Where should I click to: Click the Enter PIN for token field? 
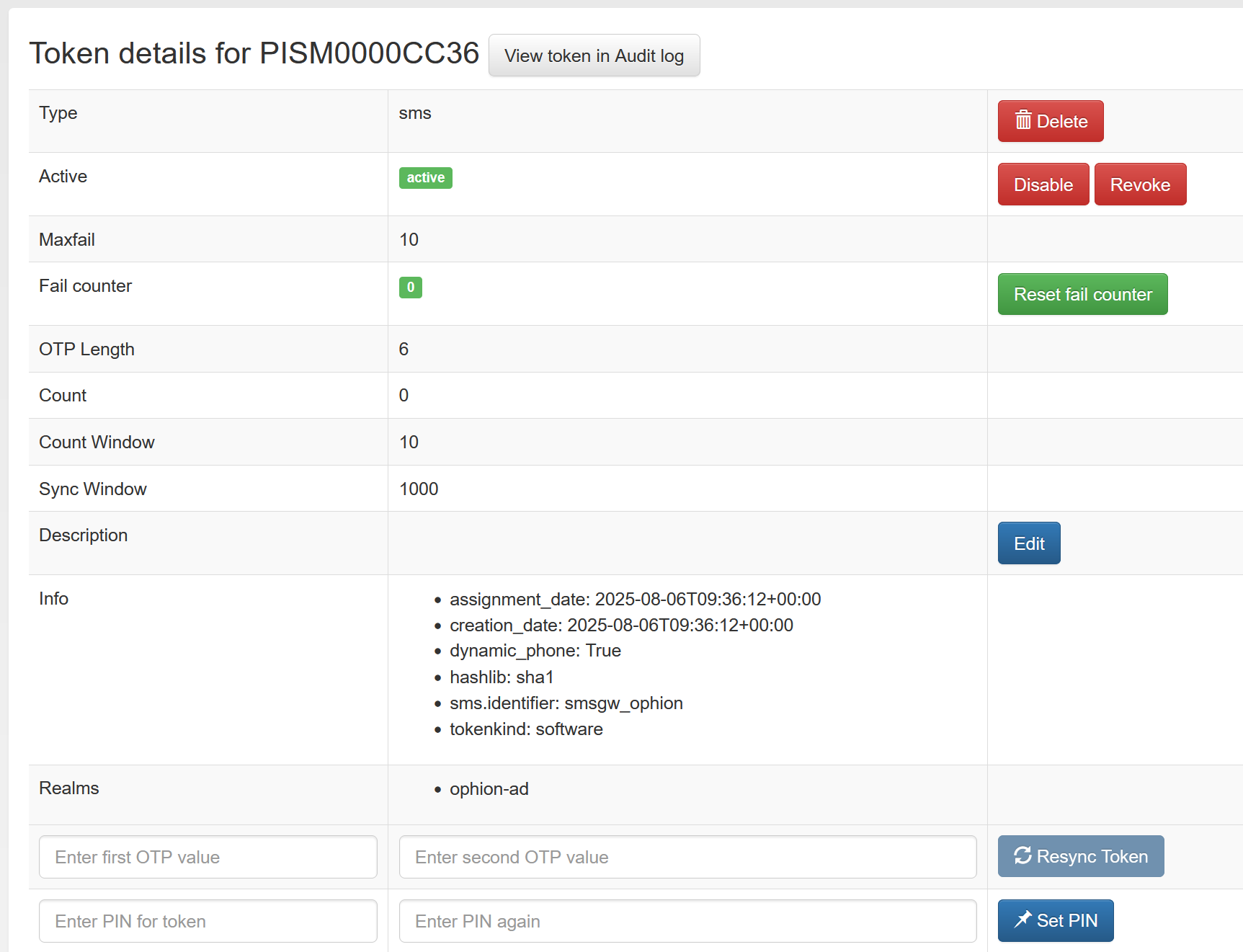[208, 921]
